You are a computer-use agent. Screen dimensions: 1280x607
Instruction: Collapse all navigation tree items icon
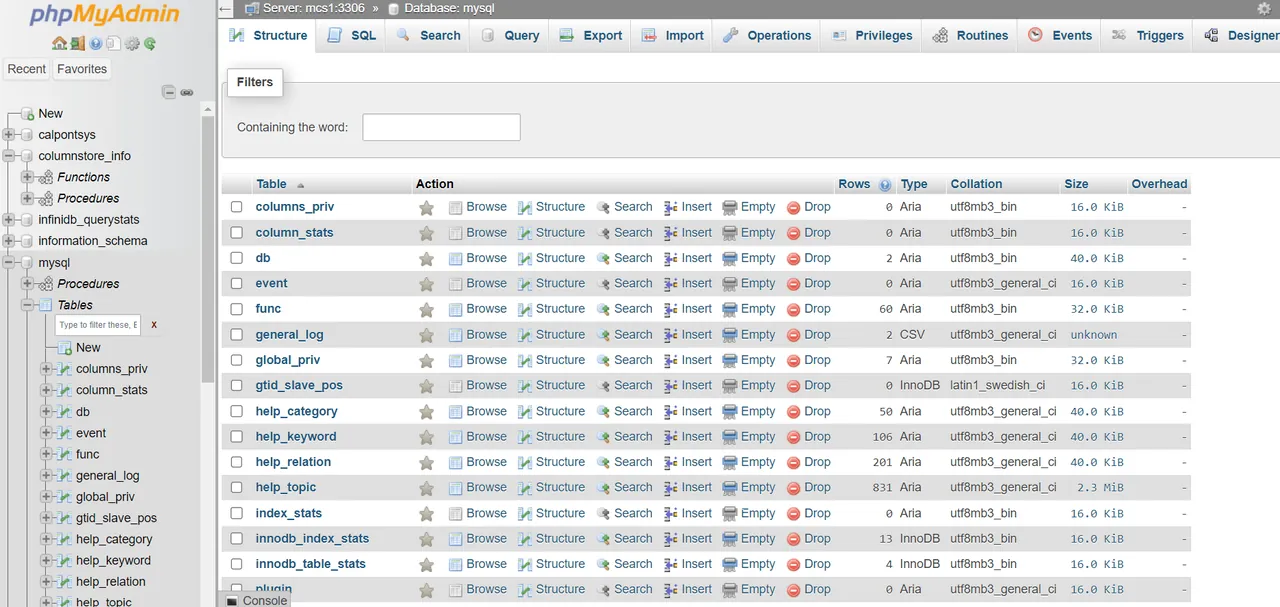tap(169, 92)
